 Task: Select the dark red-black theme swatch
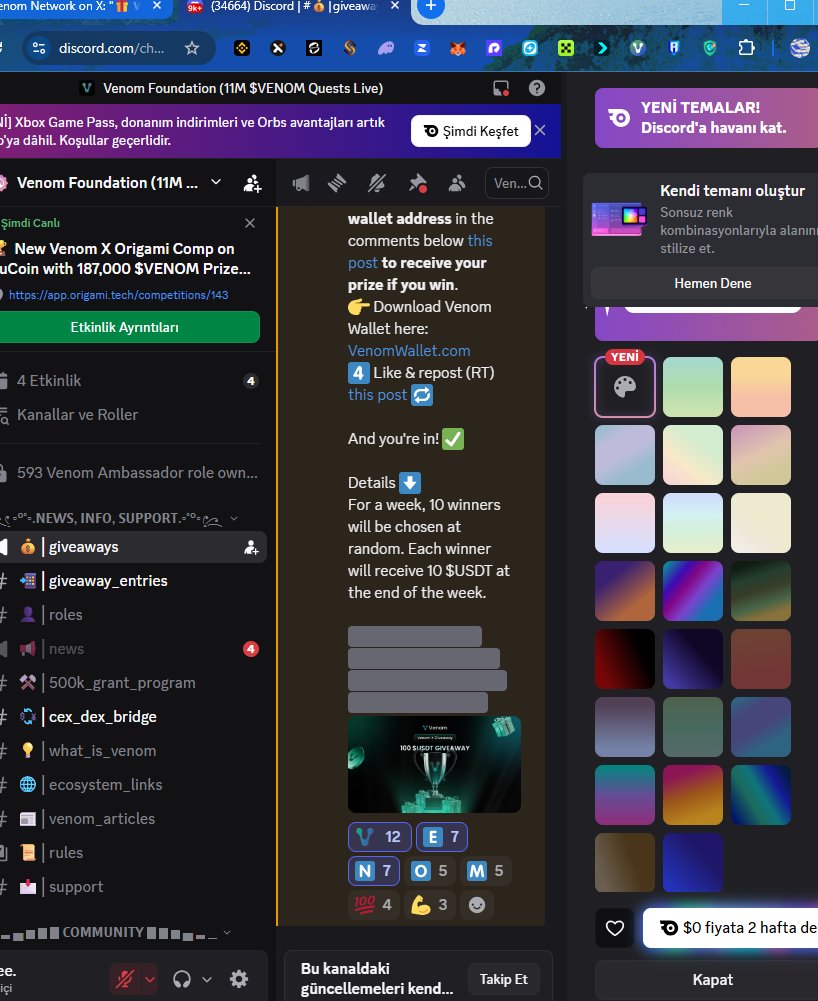click(625, 659)
